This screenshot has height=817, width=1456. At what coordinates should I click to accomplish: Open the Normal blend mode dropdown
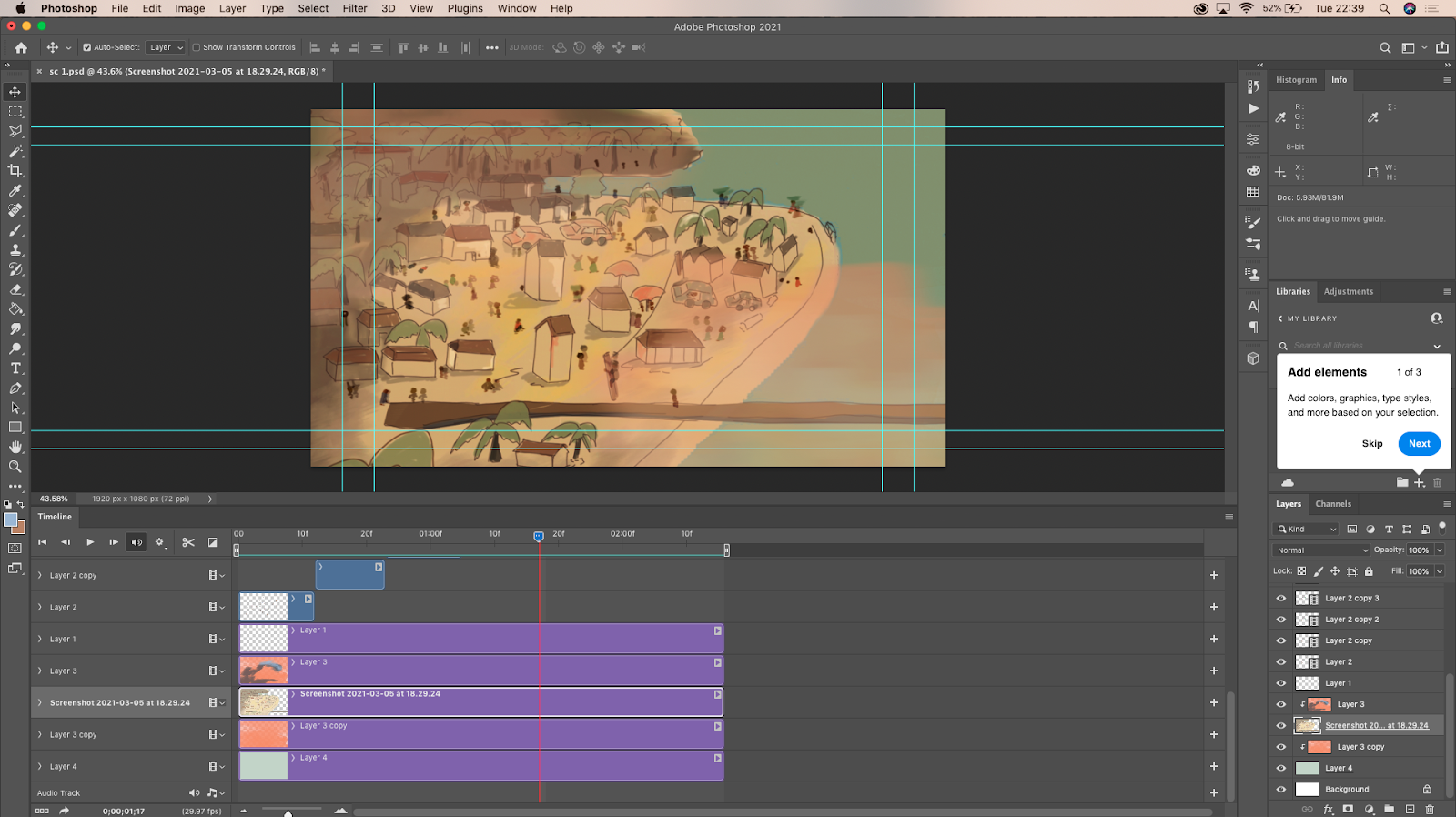click(x=1321, y=550)
